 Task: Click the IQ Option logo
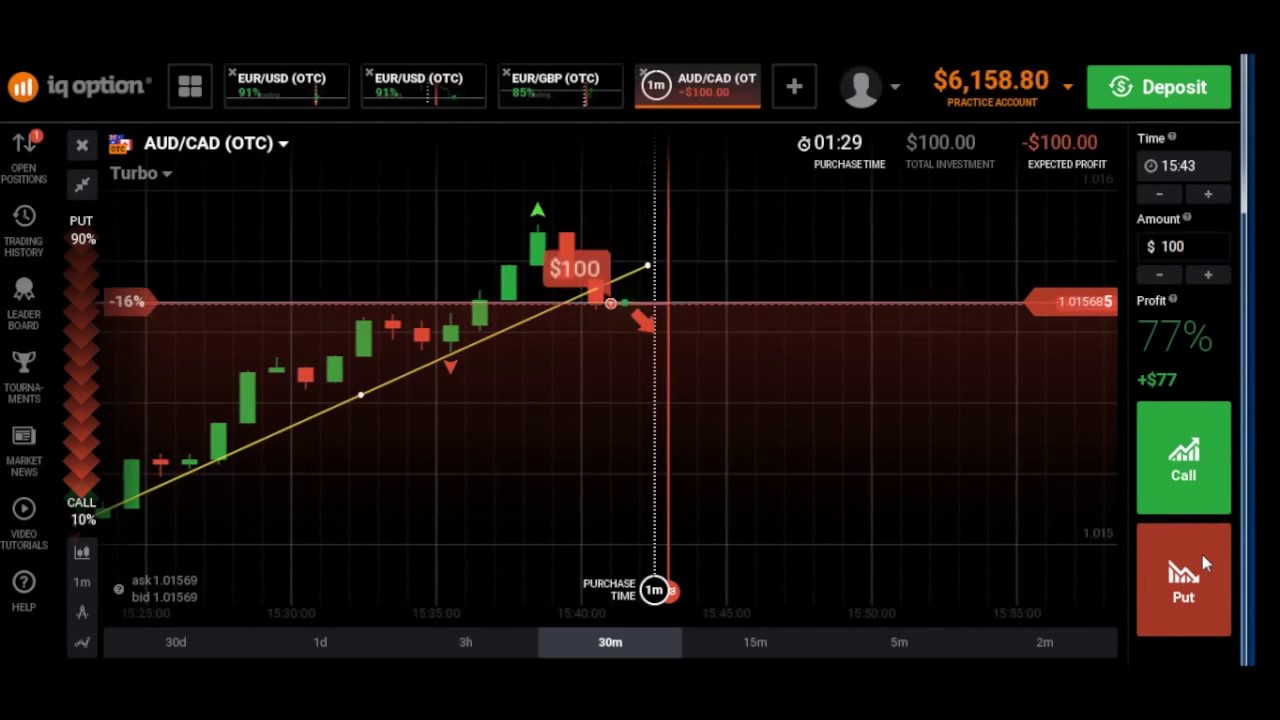click(80, 87)
